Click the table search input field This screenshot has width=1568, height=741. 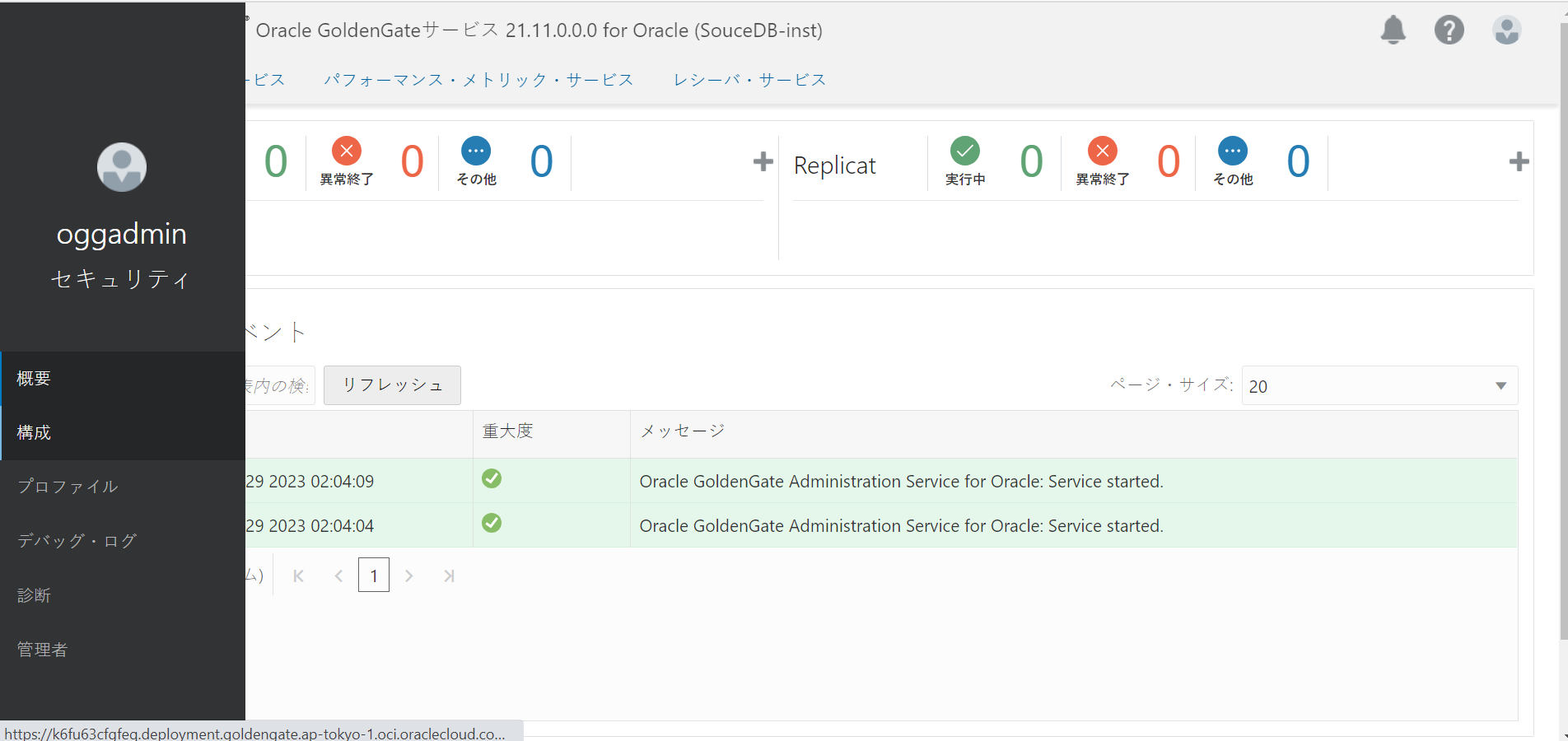[x=280, y=385]
